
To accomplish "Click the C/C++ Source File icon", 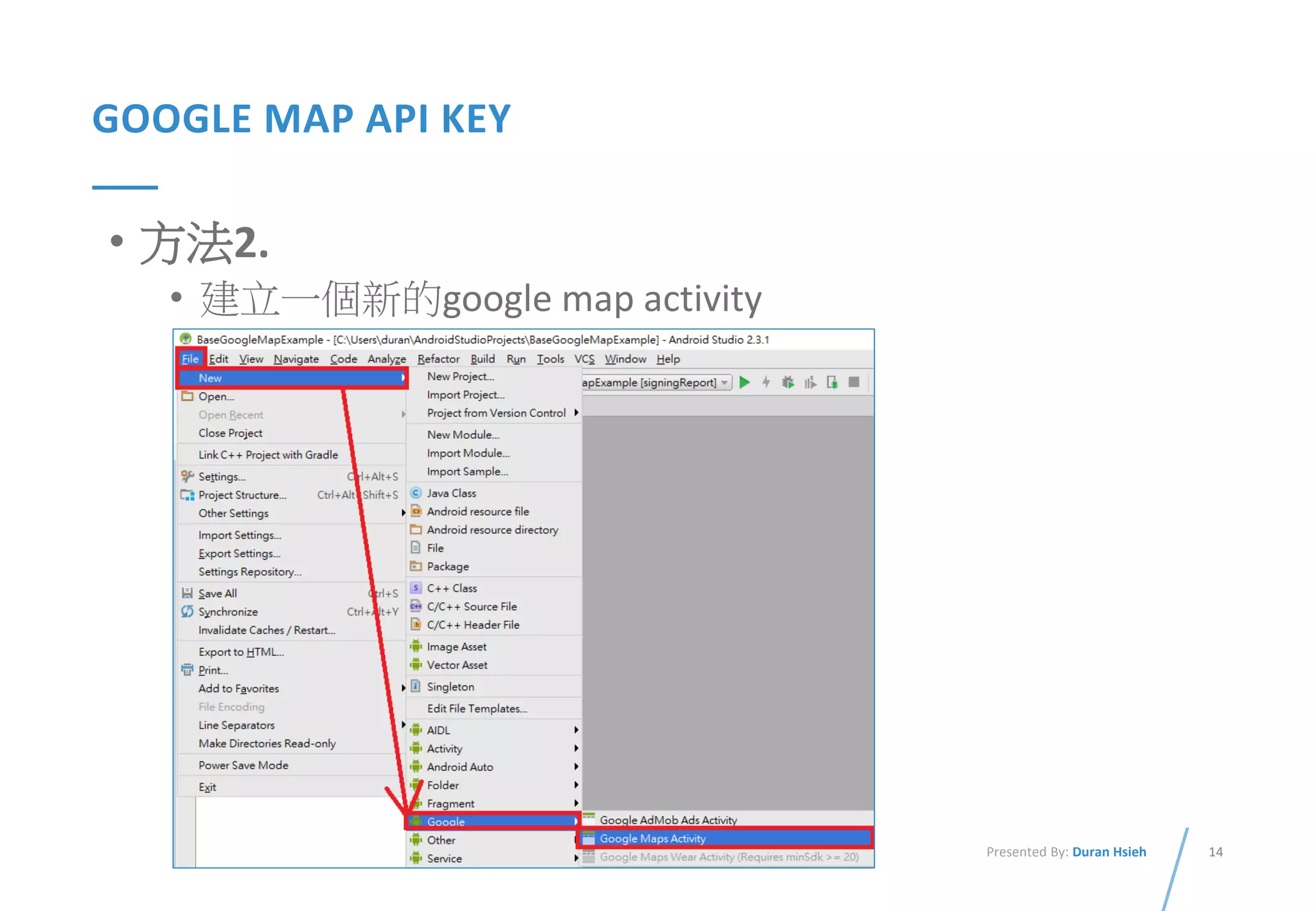I will point(416,606).
